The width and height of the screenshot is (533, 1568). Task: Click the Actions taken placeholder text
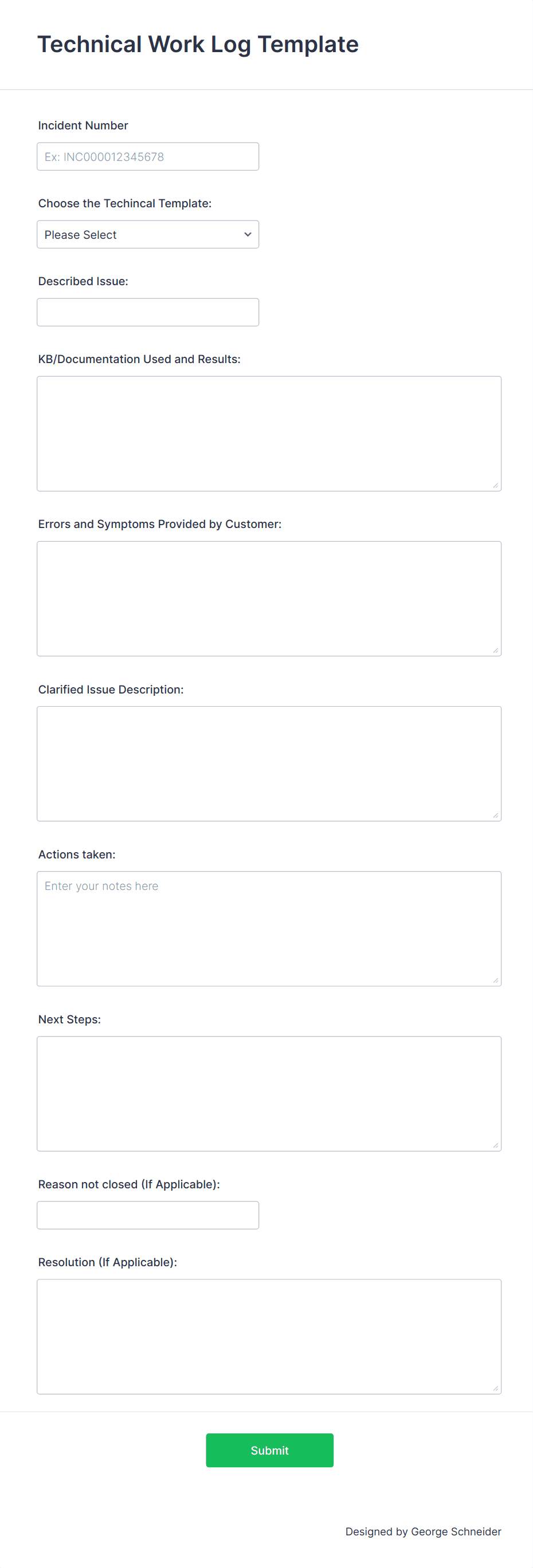101,886
